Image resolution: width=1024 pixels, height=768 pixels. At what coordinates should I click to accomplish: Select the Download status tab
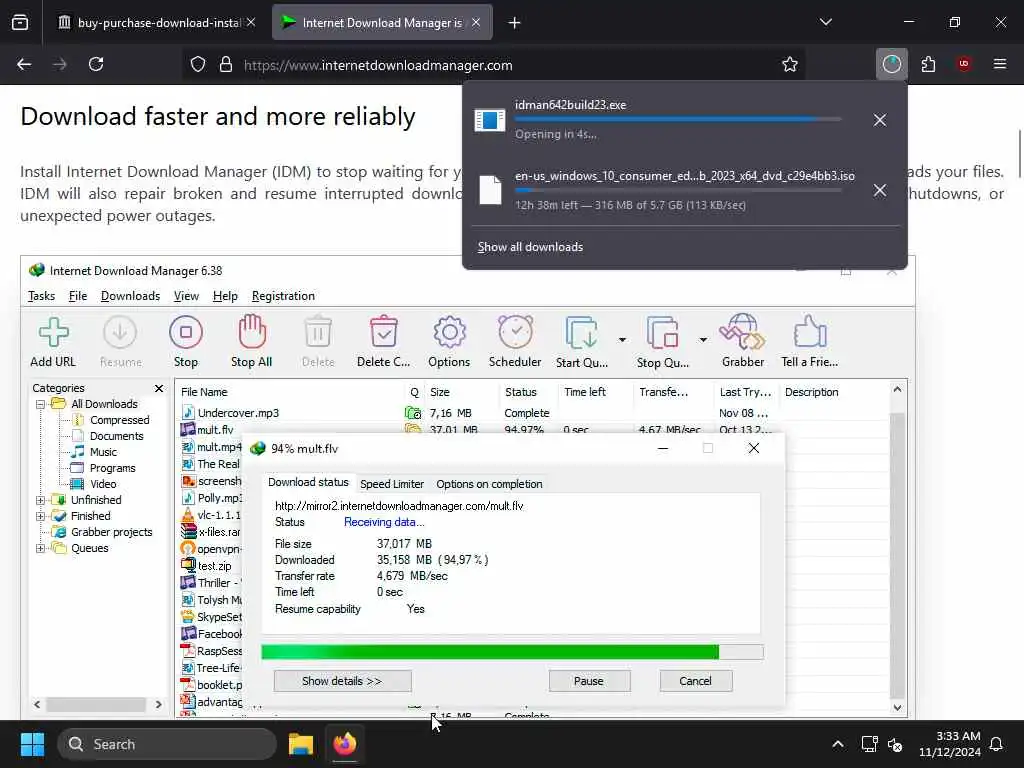(x=308, y=483)
